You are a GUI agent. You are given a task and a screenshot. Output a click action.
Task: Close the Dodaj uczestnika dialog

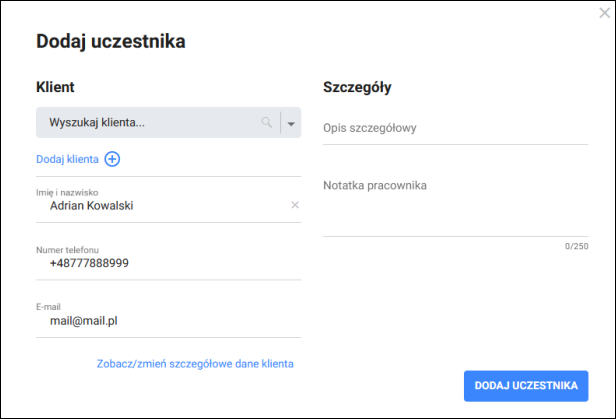pos(604,13)
